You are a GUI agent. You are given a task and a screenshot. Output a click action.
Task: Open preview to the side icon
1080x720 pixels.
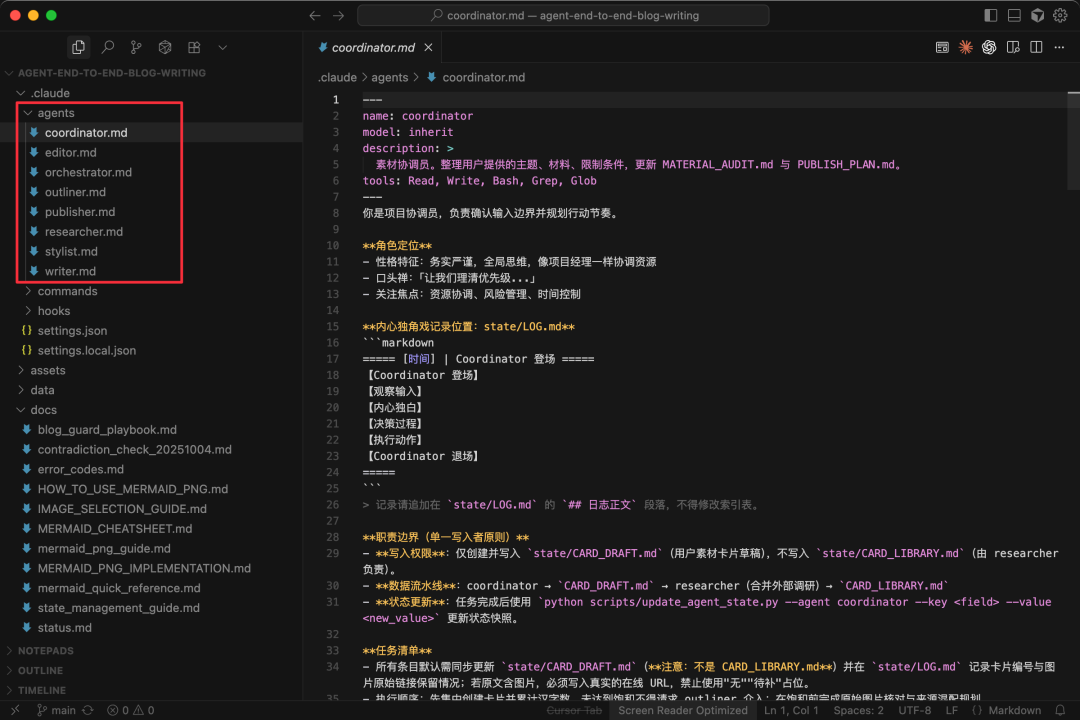click(1012, 47)
